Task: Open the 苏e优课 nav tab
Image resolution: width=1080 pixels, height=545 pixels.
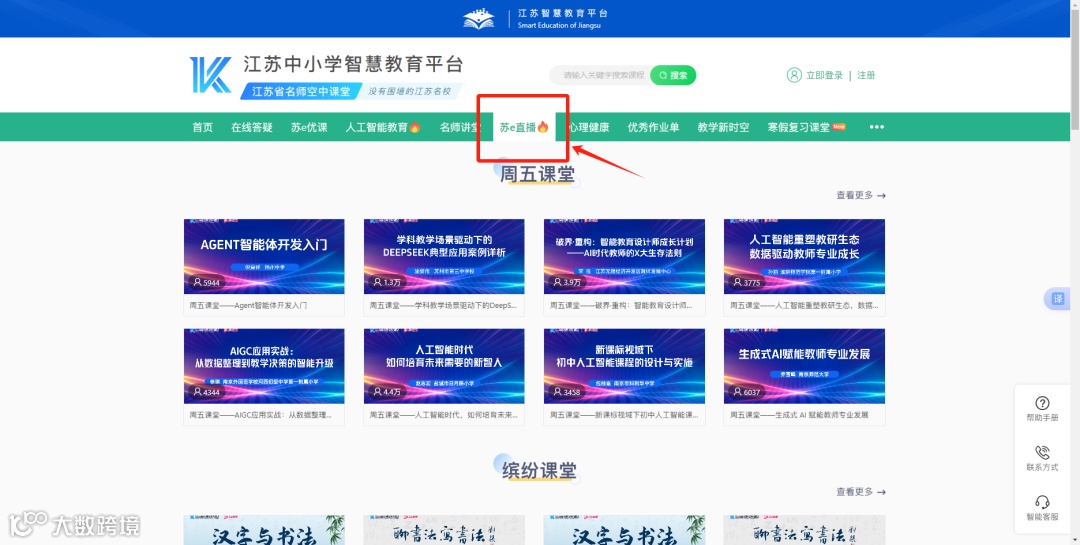Action: [309, 127]
